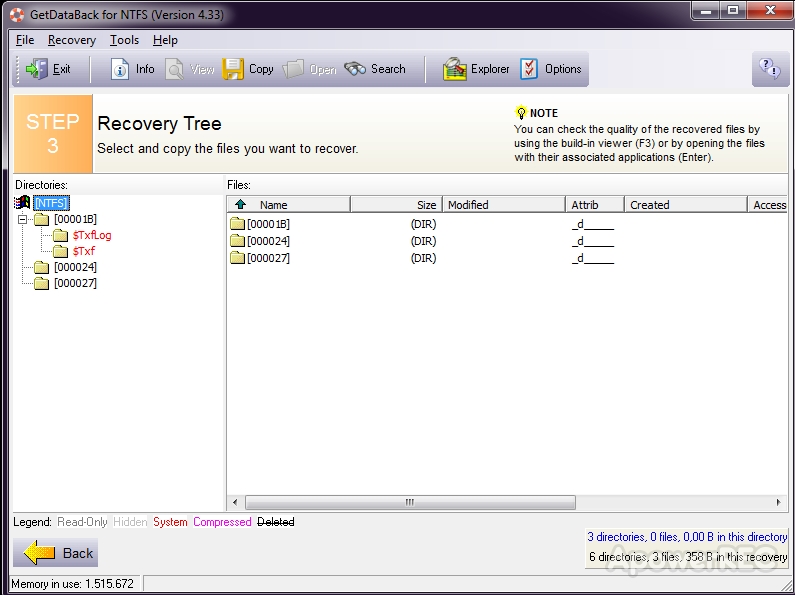
Task: Open the Recovery menu
Action: coord(72,40)
